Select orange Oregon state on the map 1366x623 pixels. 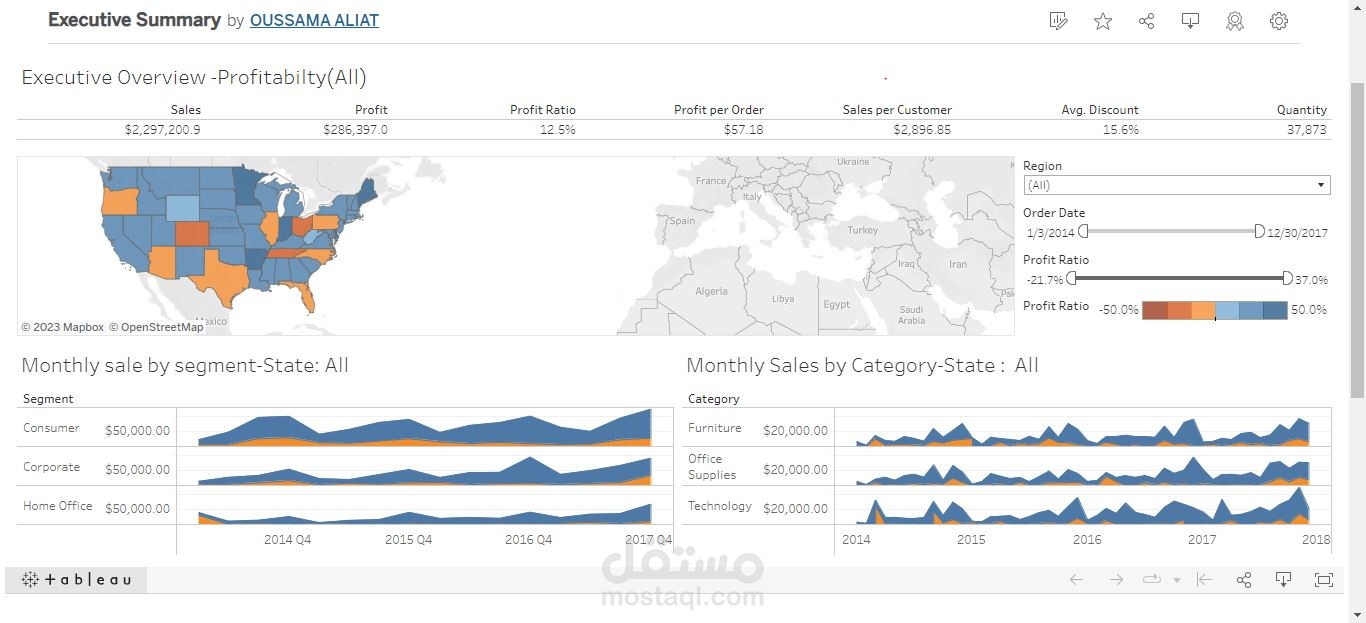[x=119, y=200]
